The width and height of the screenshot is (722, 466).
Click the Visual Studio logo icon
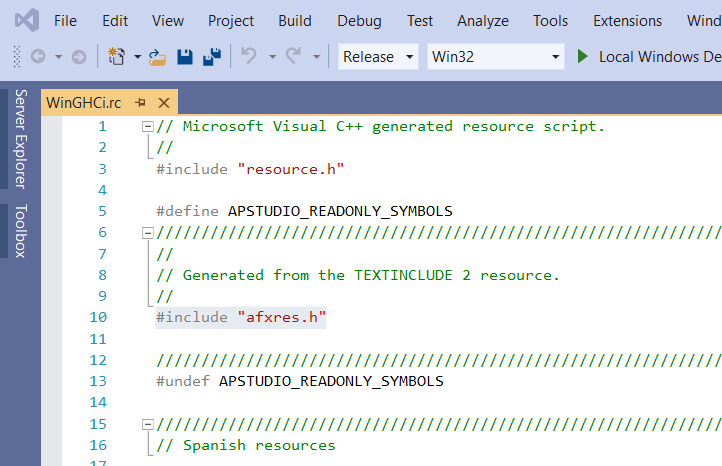tap(26, 20)
